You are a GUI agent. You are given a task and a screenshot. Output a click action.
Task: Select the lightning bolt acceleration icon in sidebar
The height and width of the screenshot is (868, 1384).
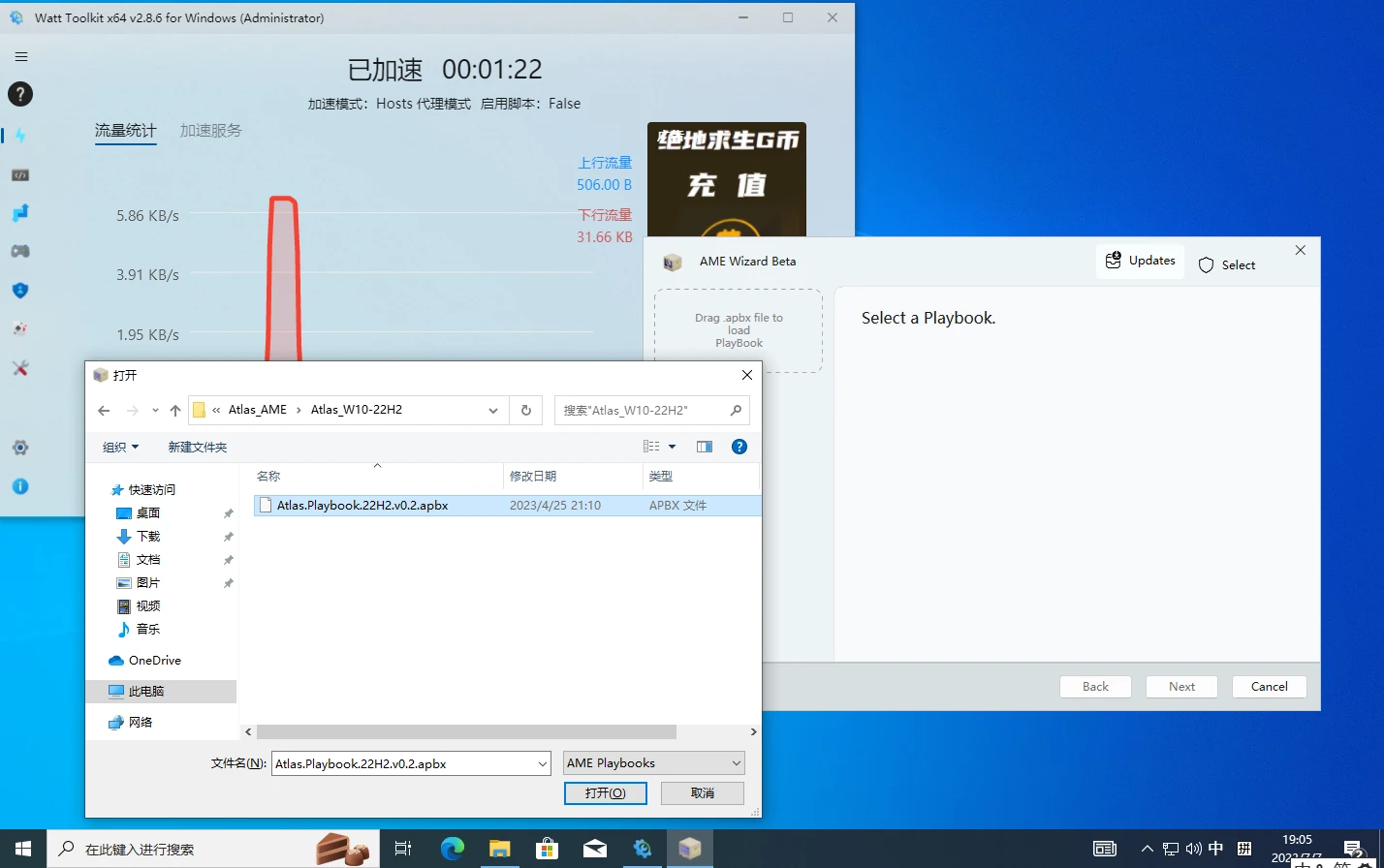20,136
